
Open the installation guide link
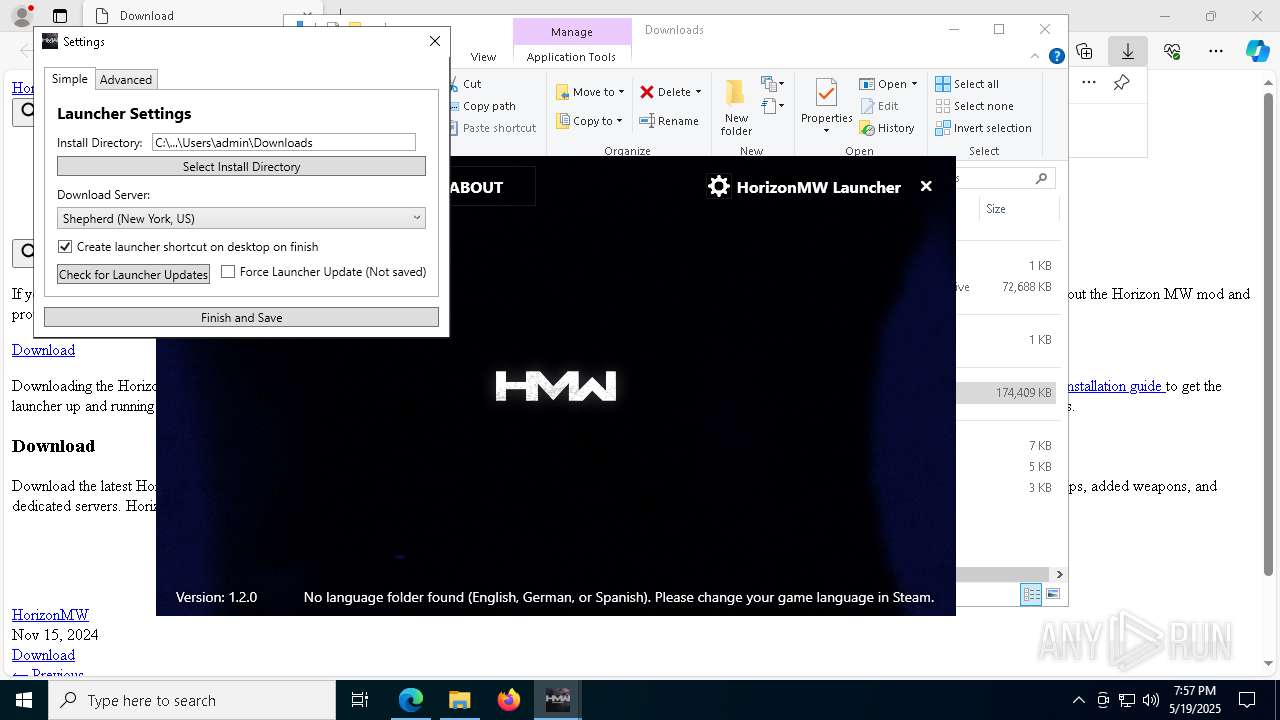pyautogui.click(x=1115, y=386)
